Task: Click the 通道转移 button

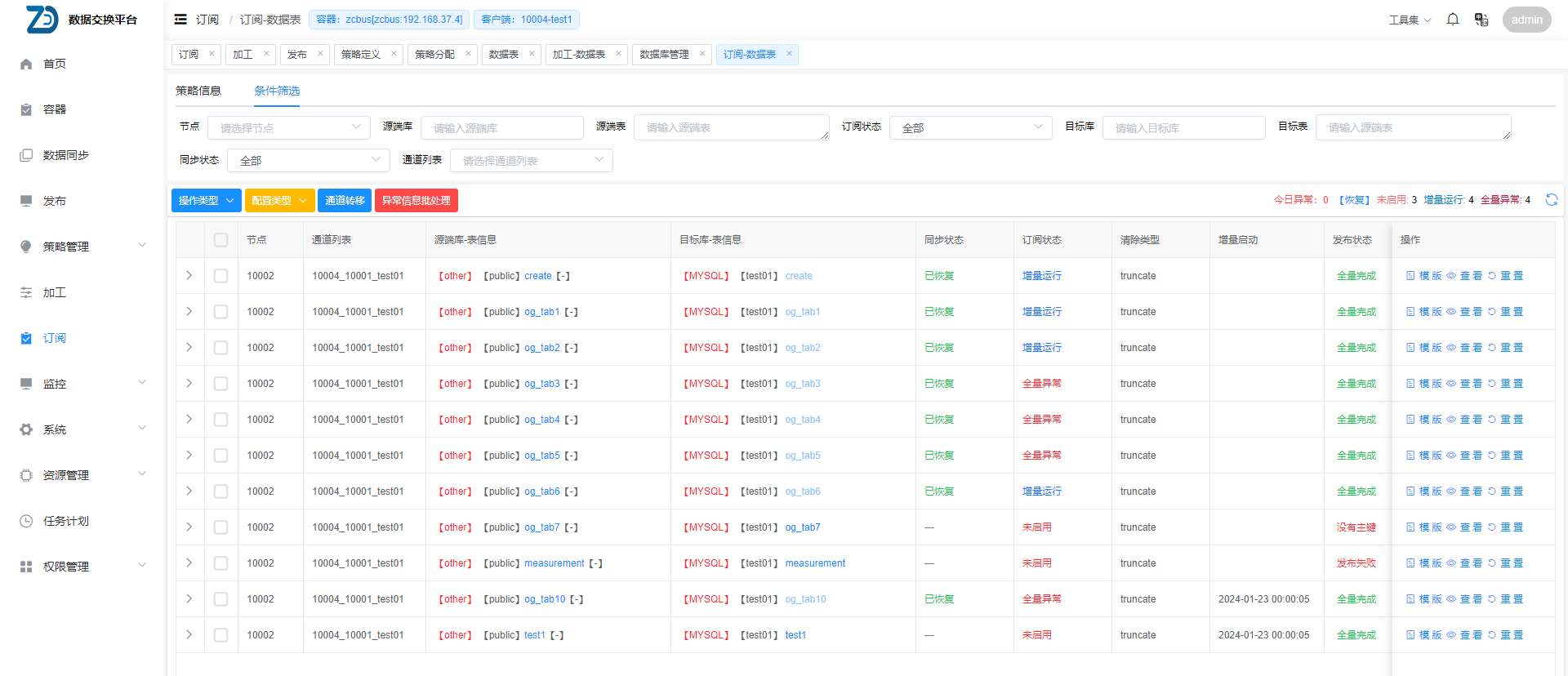Action: (345, 201)
